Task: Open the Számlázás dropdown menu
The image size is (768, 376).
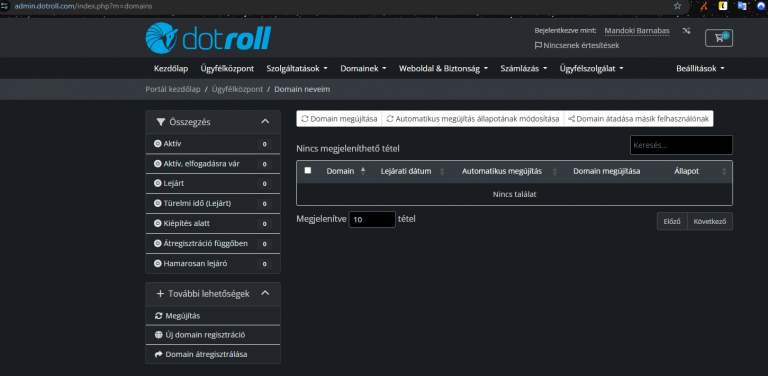Action: pyautogui.click(x=524, y=69)
